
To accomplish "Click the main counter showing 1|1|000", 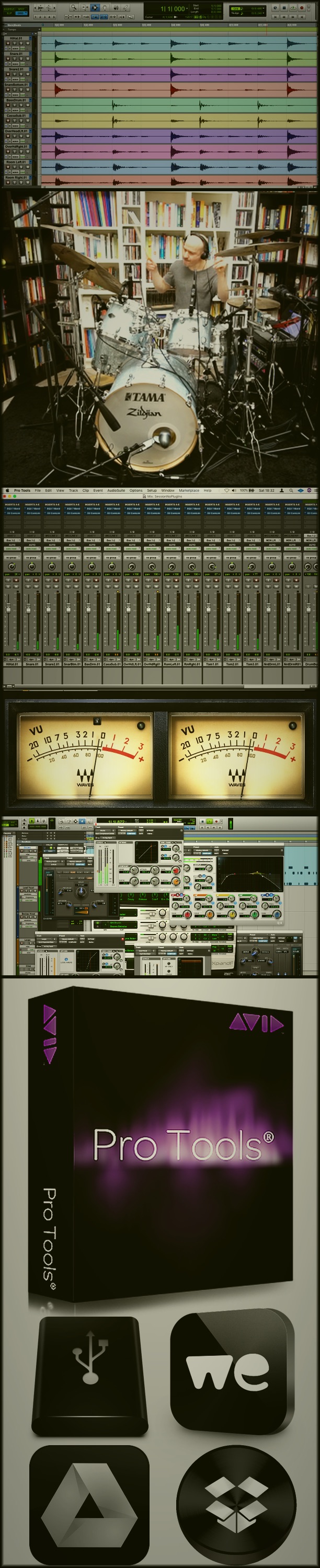I will tap(174, 8).
